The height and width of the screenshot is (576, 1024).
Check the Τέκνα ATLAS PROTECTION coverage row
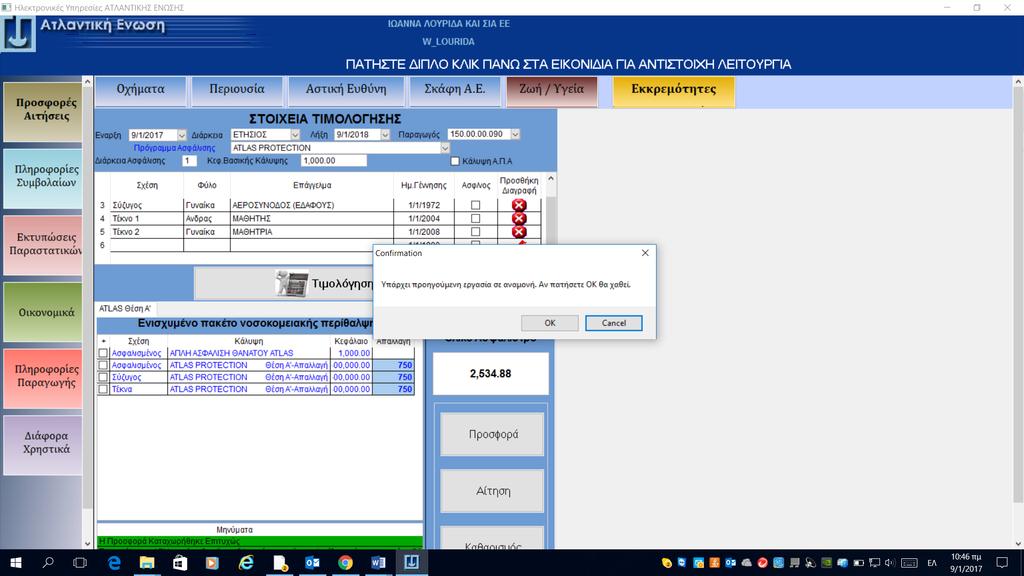click(x=103, y=389)
